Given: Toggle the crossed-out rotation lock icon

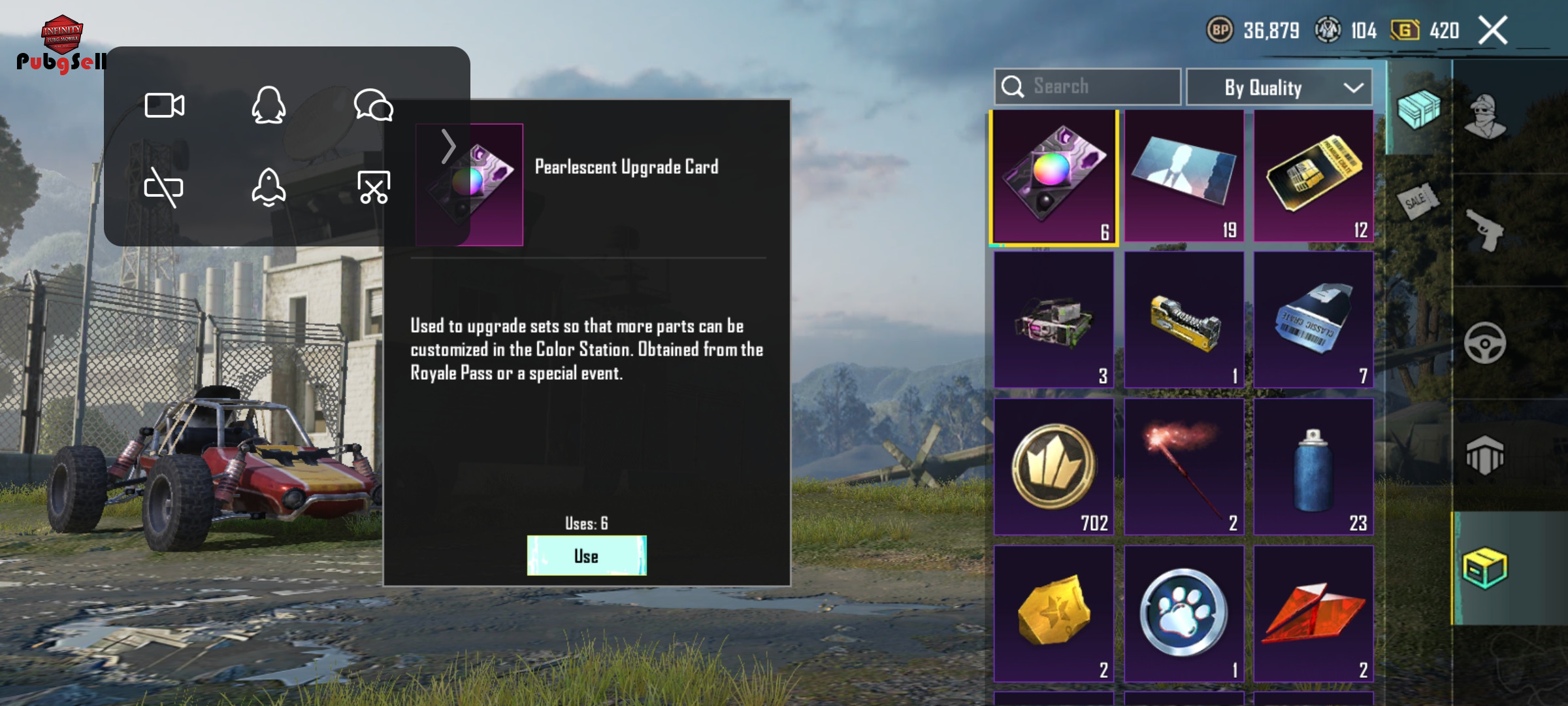Looking at the screenshot, I should pyautogui.click(x=163, y=188).
